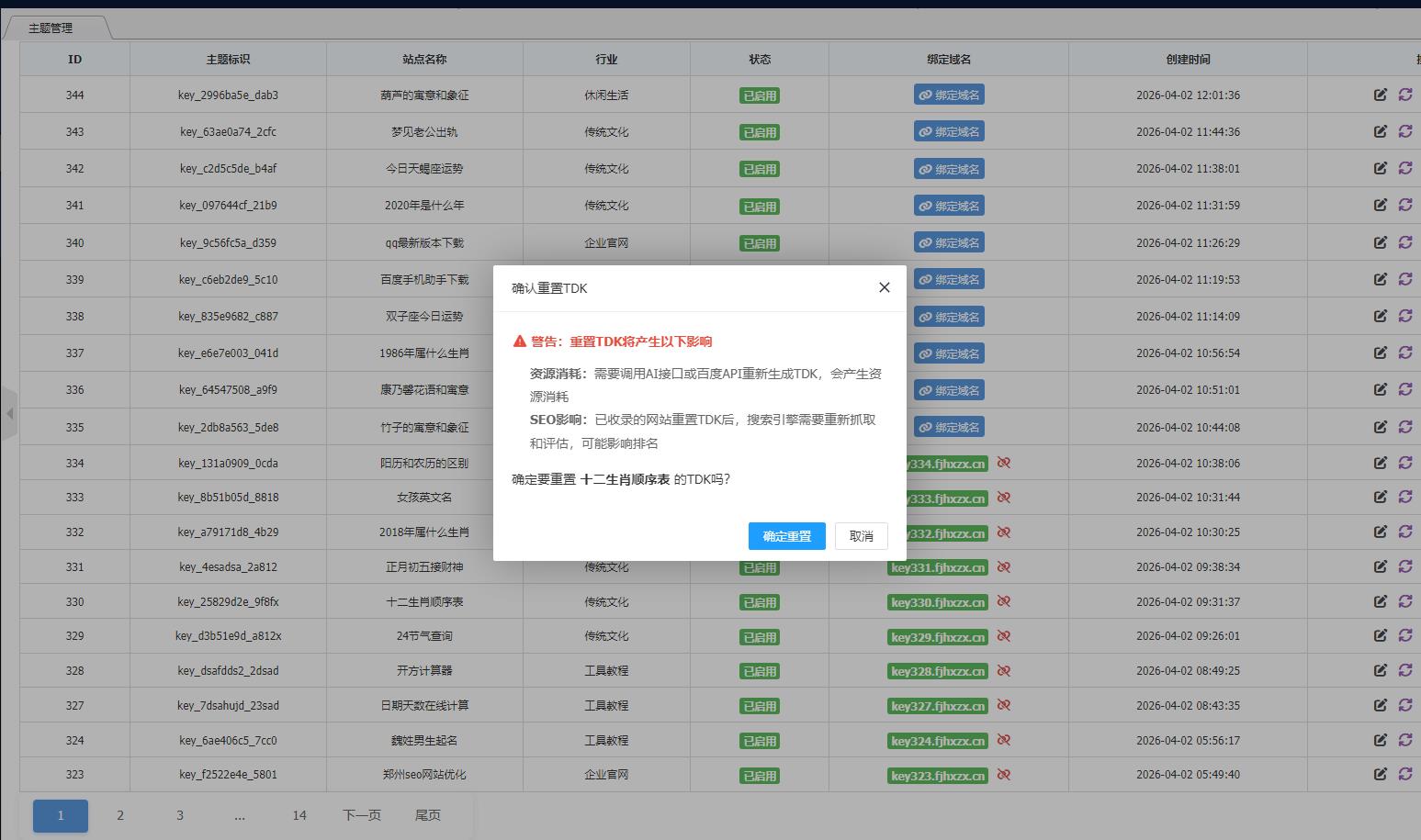Switch to the 主题管理 tab
The width and height of the screenshot is (1421, 840).
[51, 27]
